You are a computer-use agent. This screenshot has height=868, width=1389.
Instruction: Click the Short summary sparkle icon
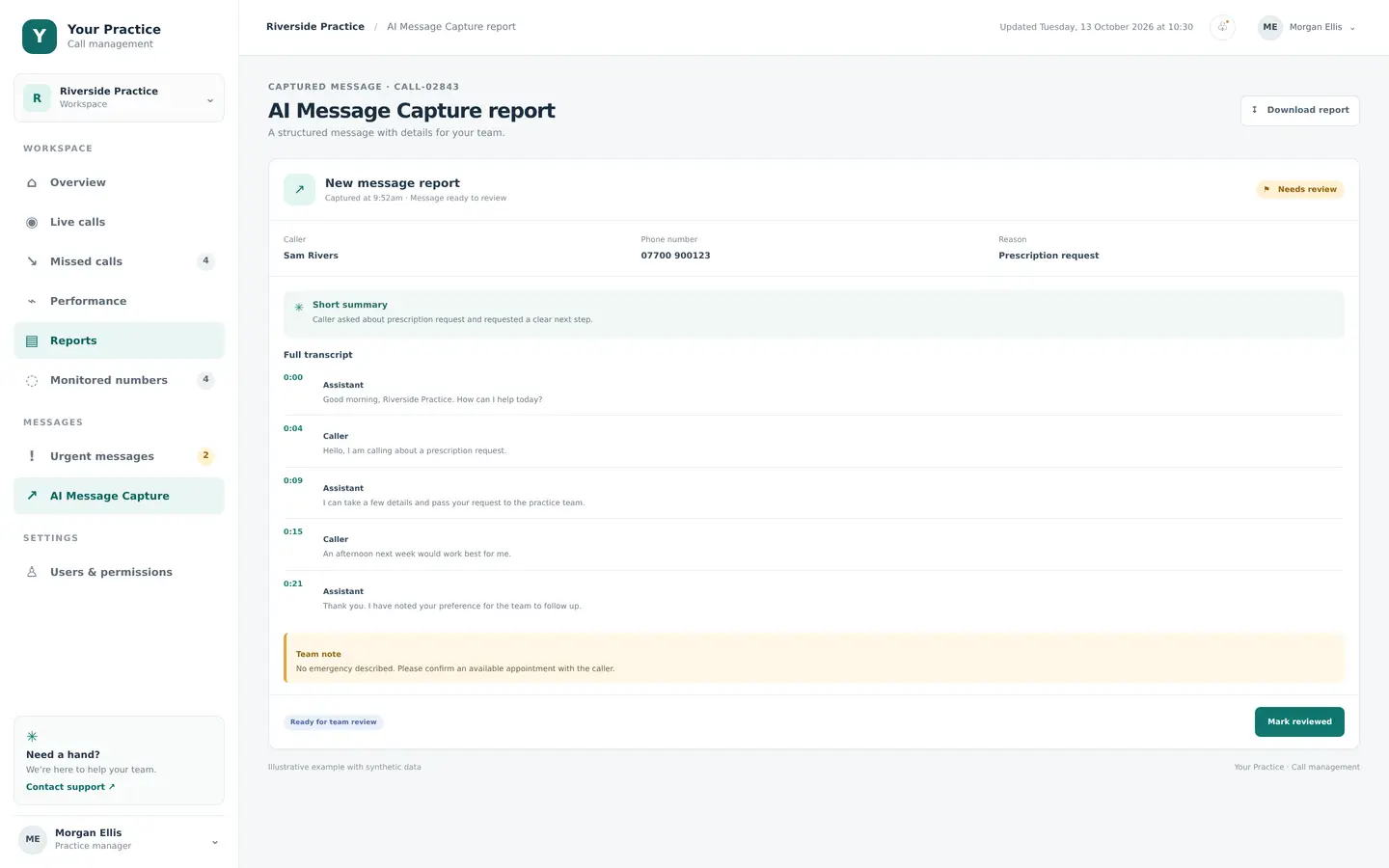(299, 308)
